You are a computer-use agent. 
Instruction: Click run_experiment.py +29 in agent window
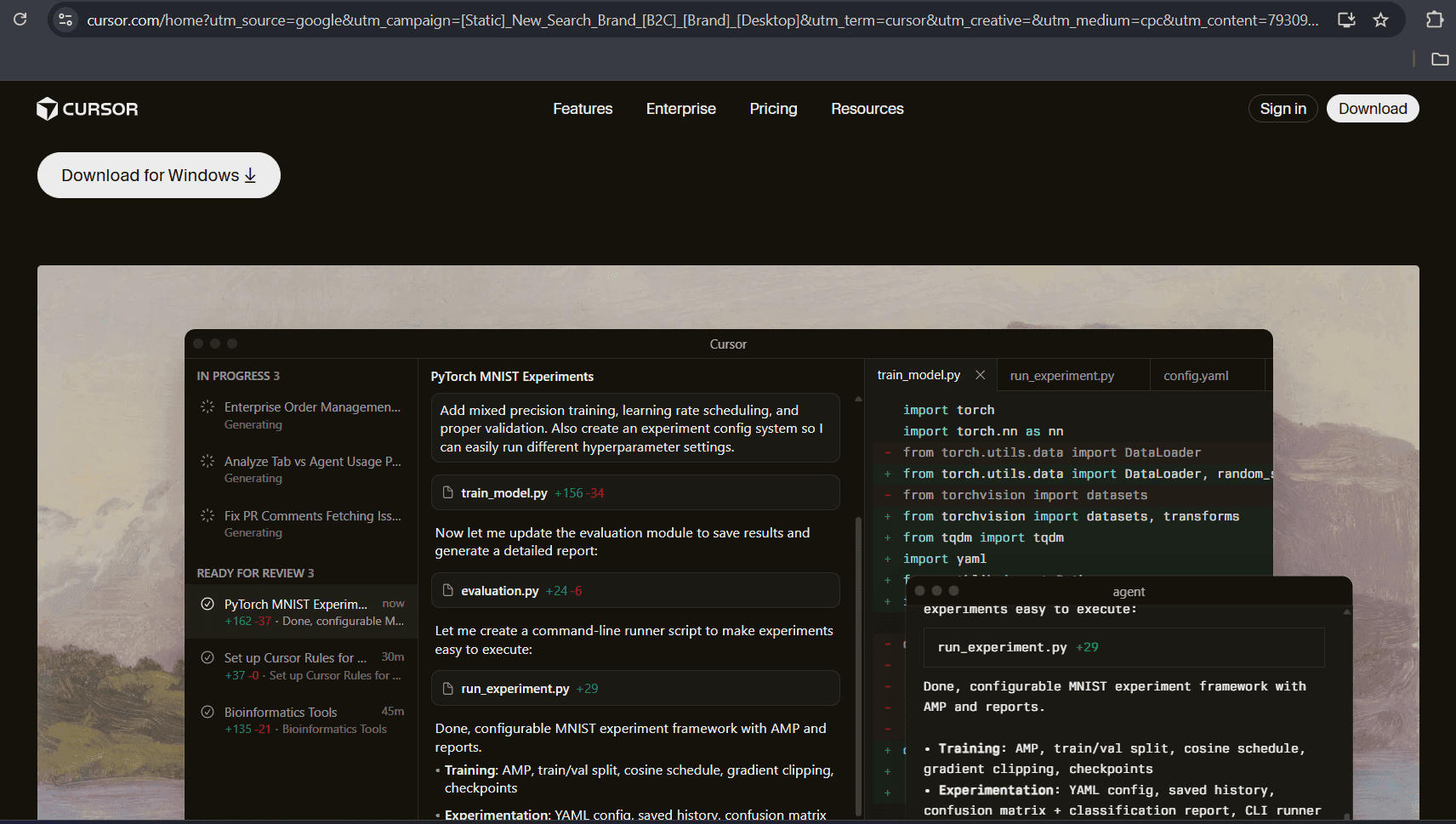point(1123,647)
